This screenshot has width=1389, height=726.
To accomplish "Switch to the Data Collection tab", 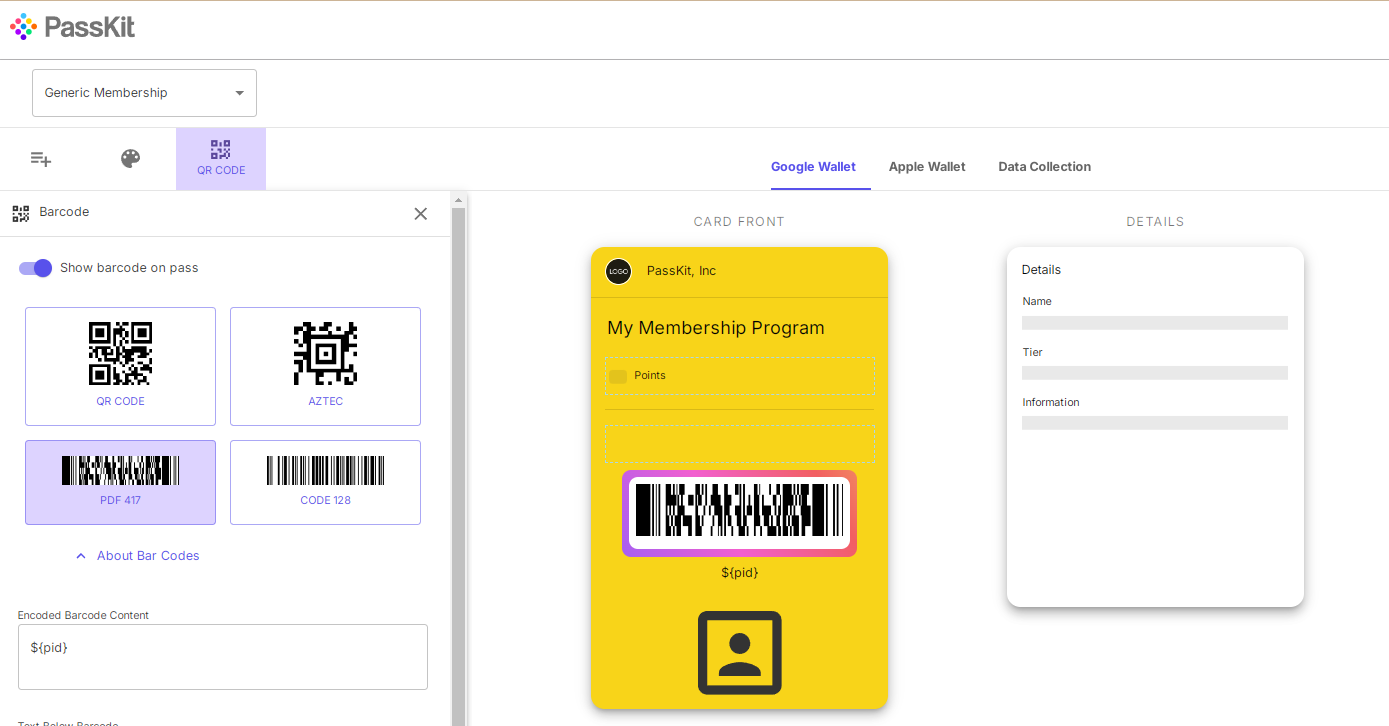I will (x=1044, y=167).
